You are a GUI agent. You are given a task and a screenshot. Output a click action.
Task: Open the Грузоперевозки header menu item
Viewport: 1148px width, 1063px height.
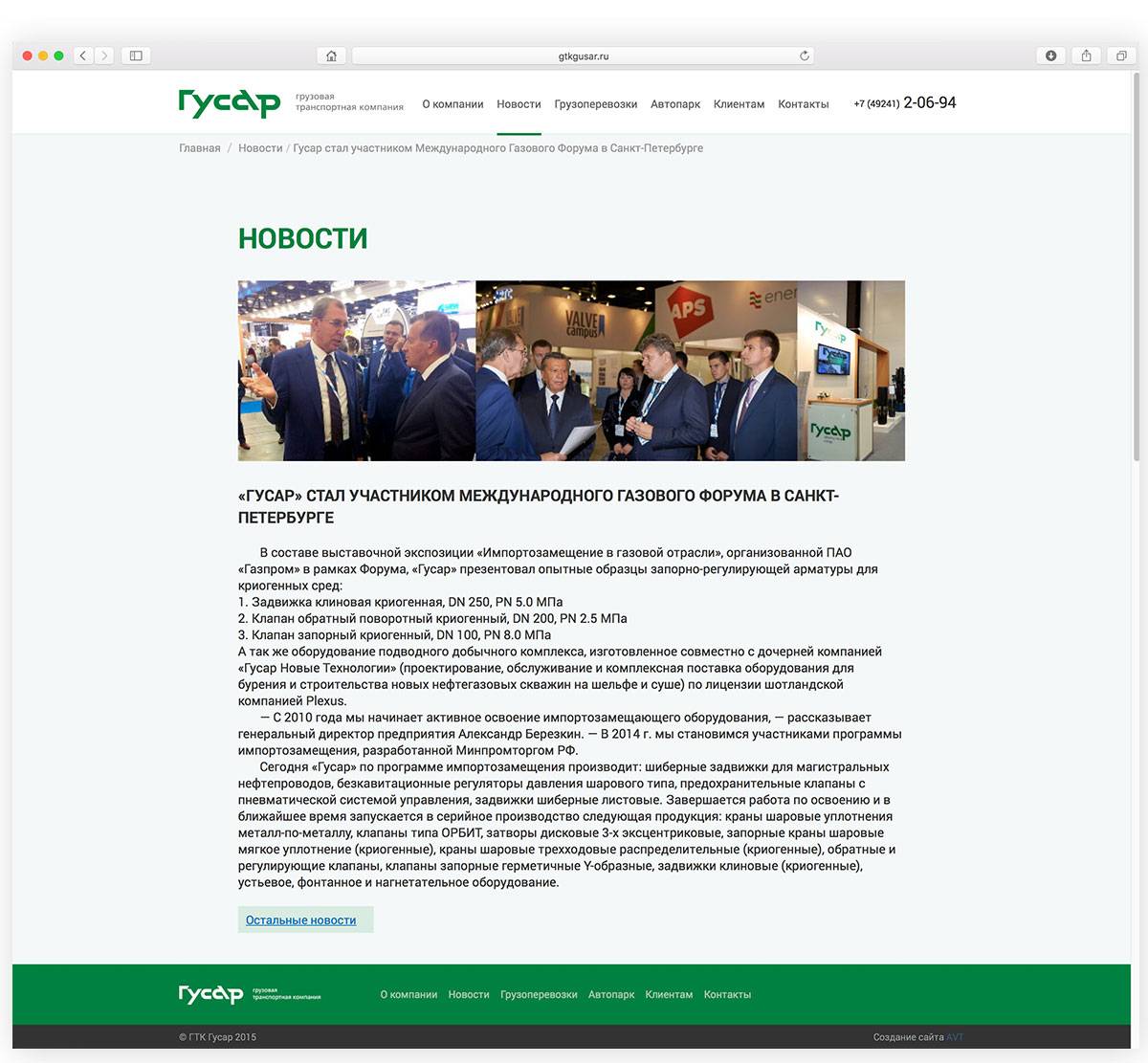tap(595, 104)
